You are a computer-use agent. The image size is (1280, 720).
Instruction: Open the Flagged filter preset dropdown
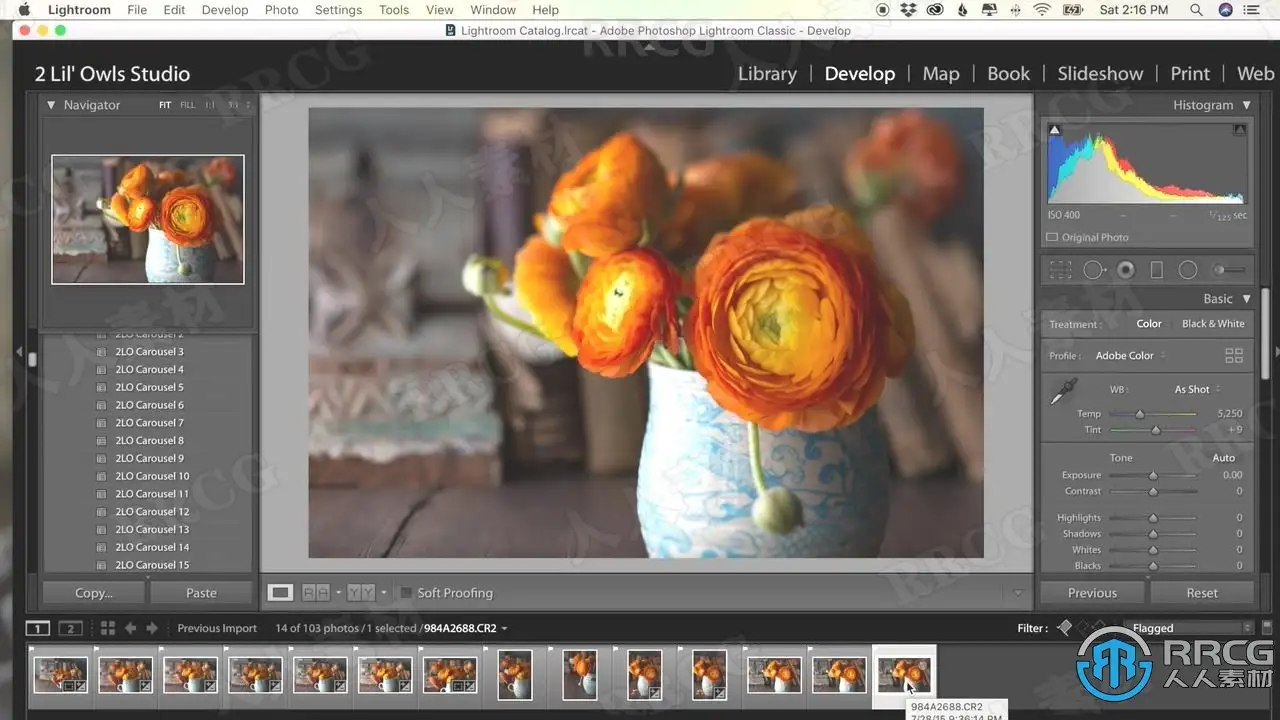coord(1190,628)
